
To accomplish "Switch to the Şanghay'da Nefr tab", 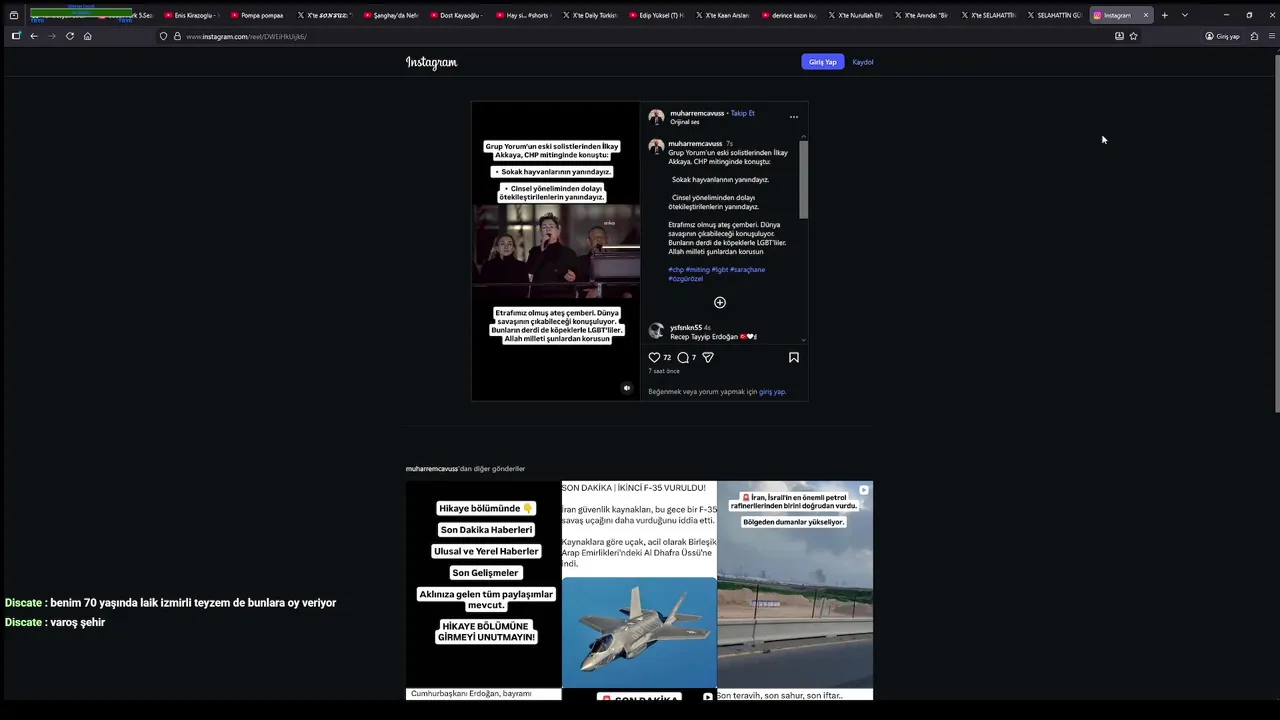I will click(393, 15).
